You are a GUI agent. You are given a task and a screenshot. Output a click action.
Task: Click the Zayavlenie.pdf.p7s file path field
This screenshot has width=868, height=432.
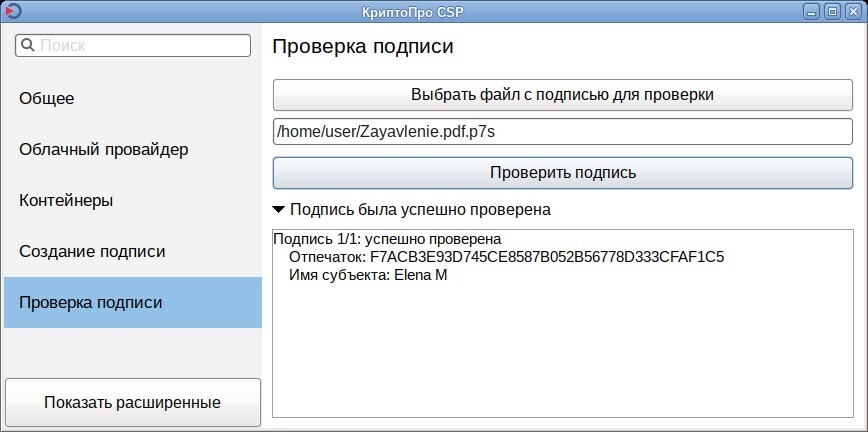pyautogui.click(x=562, y=131)
